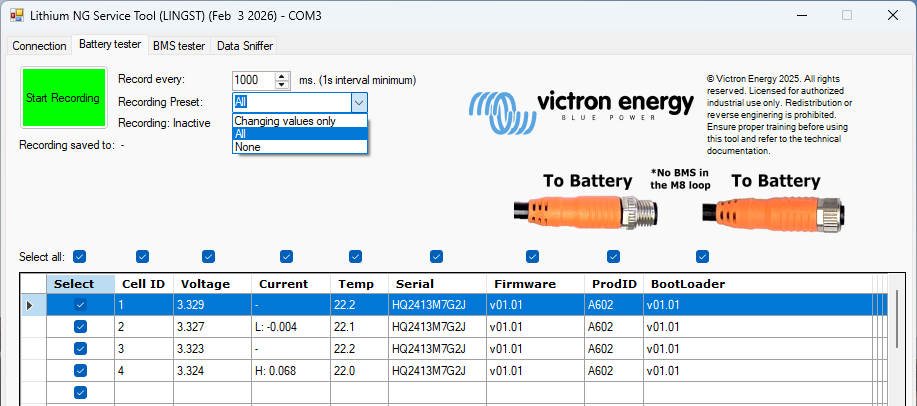Decrease the record interval with the down arrow
This screenshot has width=917, height=406.
[282, 85]
